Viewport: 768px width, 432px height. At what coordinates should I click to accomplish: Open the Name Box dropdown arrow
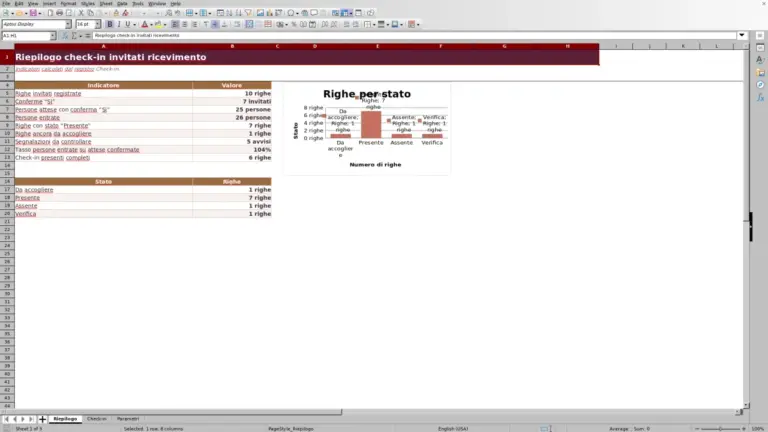coord(52,35)
